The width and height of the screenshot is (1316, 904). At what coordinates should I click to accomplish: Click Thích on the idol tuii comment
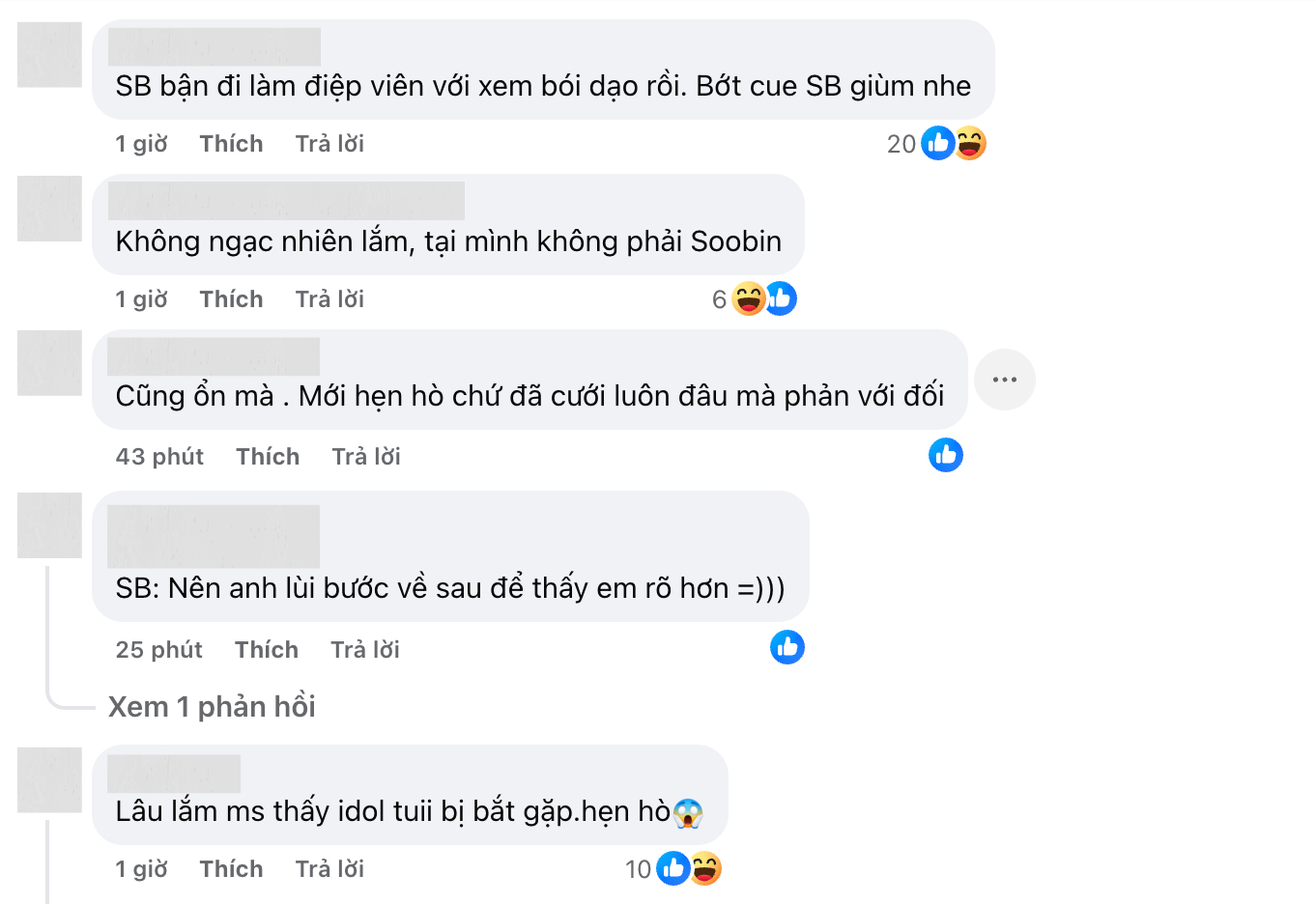pyautogui.click(x=231, y=868)
